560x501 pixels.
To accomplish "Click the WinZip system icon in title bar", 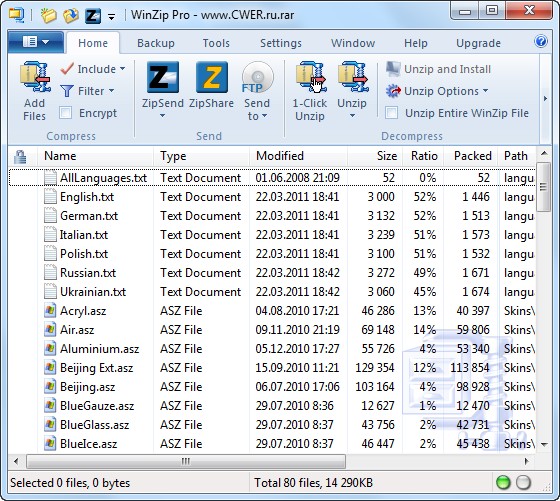I will coord(16,15).
